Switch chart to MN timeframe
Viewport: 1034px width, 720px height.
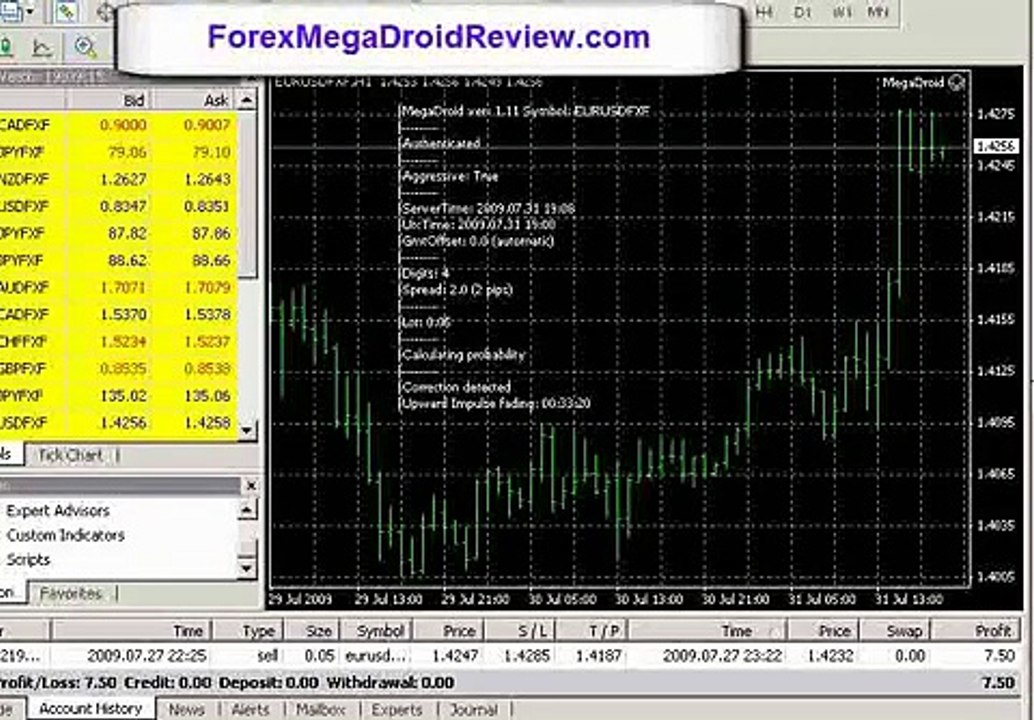[878, 12]
